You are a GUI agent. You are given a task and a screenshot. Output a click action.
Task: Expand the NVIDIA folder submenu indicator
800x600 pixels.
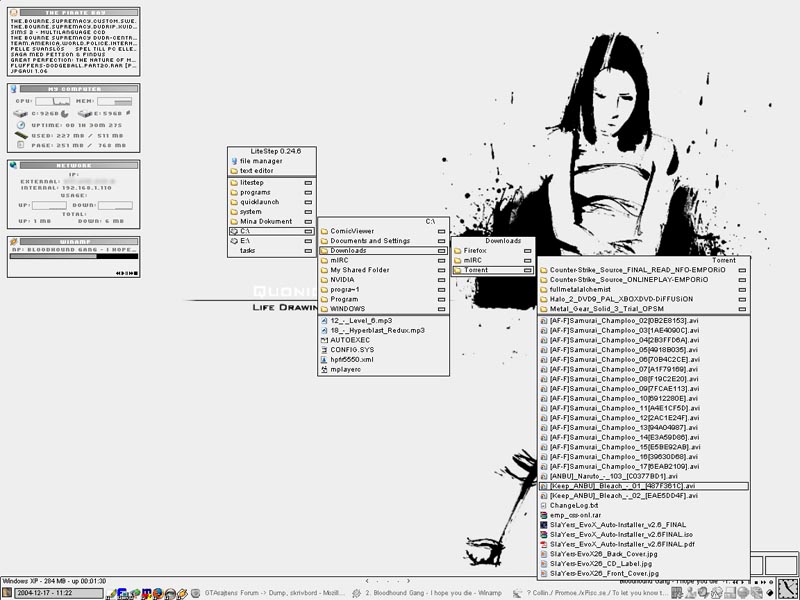(441, 280)
